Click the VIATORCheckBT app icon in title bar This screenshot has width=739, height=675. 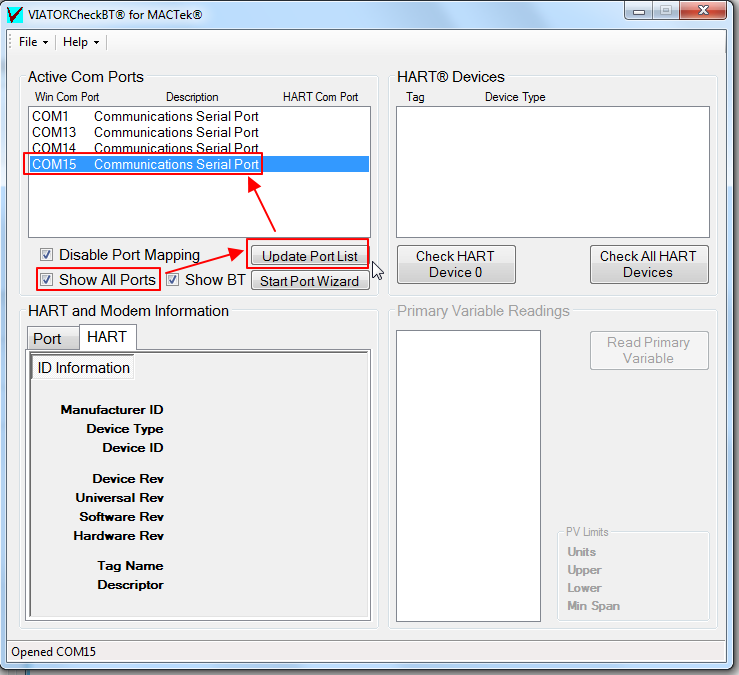(x=14, y=14)
